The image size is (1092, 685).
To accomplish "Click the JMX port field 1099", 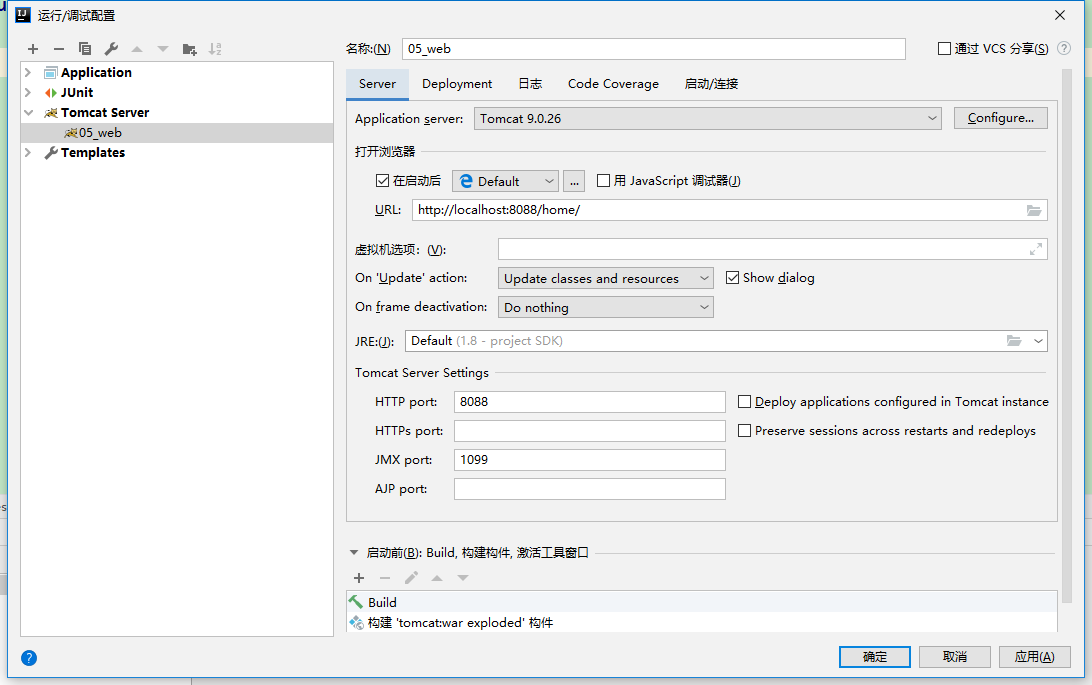I will point(590,459).
